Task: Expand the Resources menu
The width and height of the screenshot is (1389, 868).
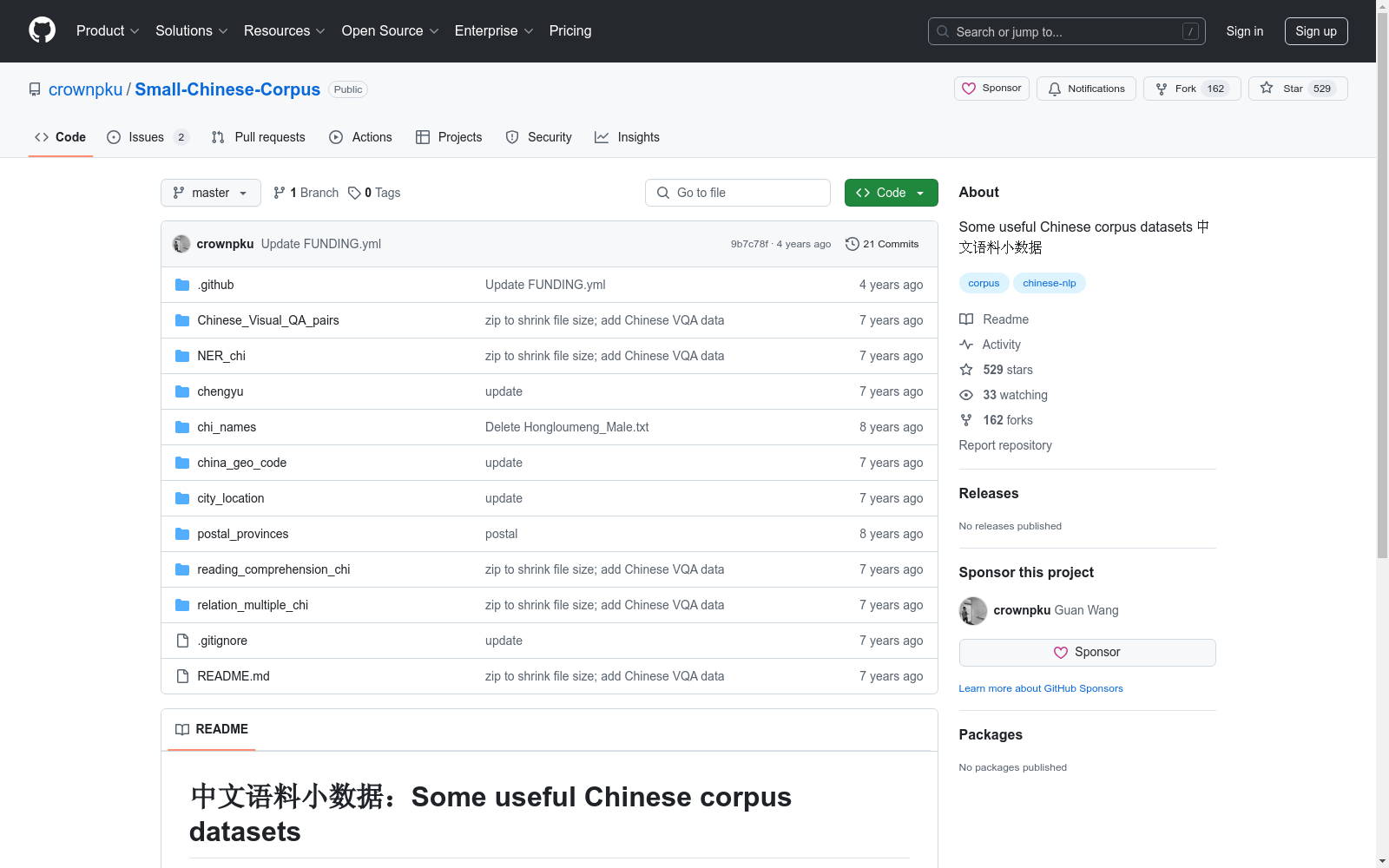Action: (x=284, y=30)
